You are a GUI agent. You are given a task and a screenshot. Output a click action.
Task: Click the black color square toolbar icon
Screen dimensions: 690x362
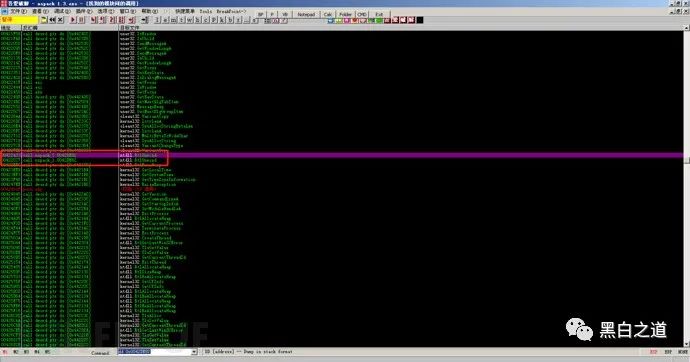pos(420,20)
